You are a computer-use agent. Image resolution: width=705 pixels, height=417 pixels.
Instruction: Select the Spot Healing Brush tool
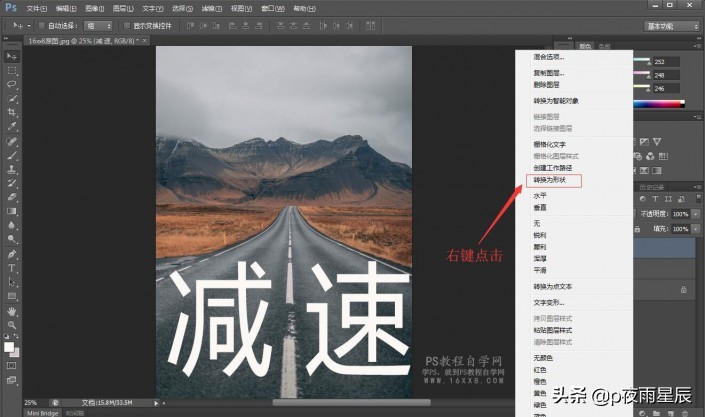pyautogui.click(x=12, y=142)
